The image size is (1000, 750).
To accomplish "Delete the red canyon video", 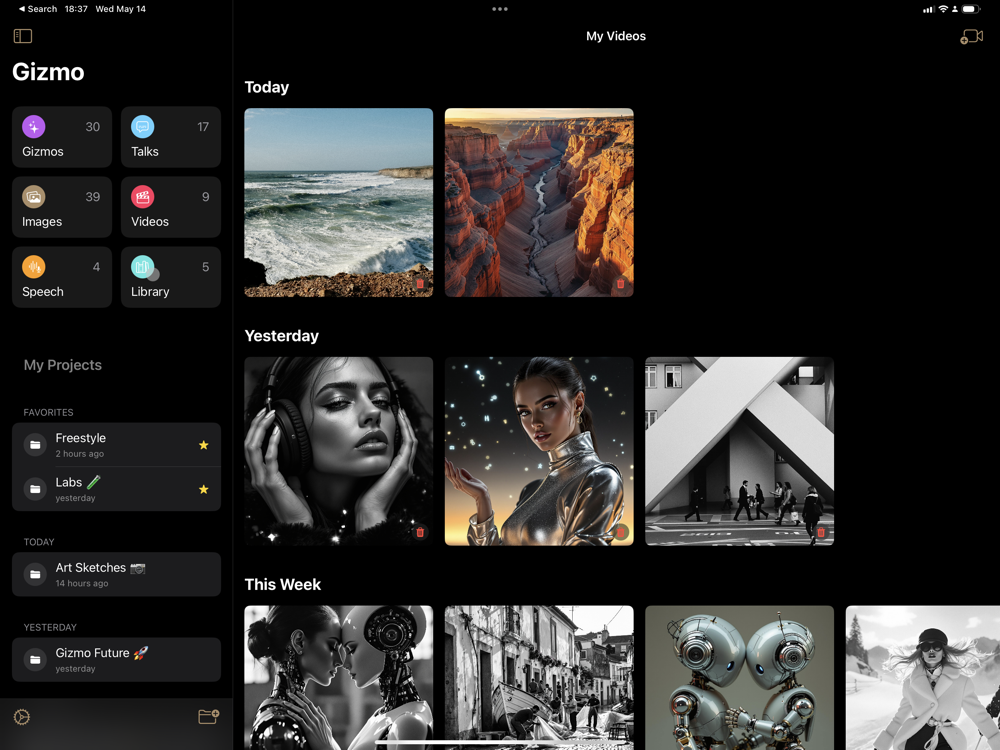I will [621, 284].
